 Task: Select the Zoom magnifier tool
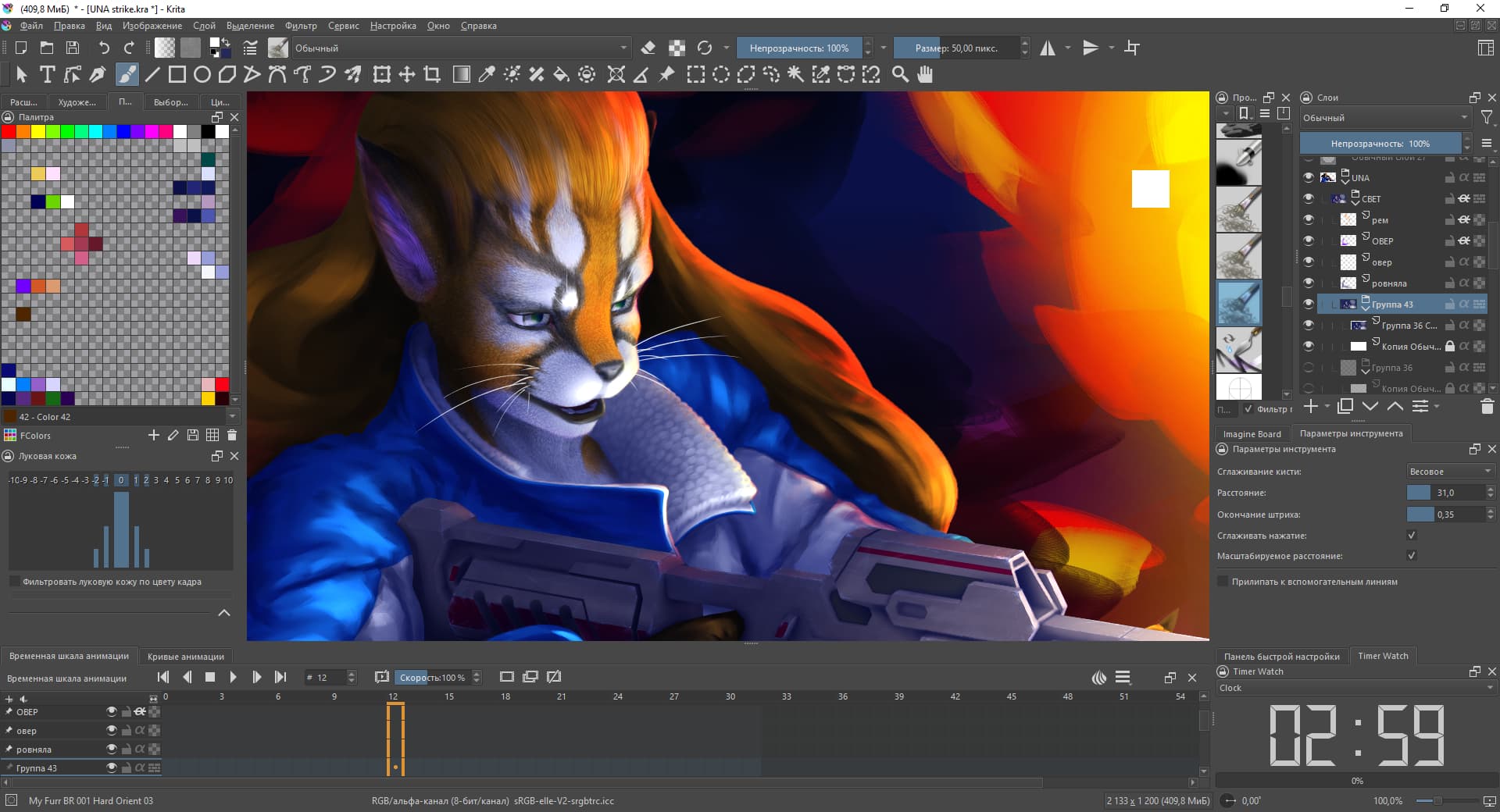pos(900,74)
